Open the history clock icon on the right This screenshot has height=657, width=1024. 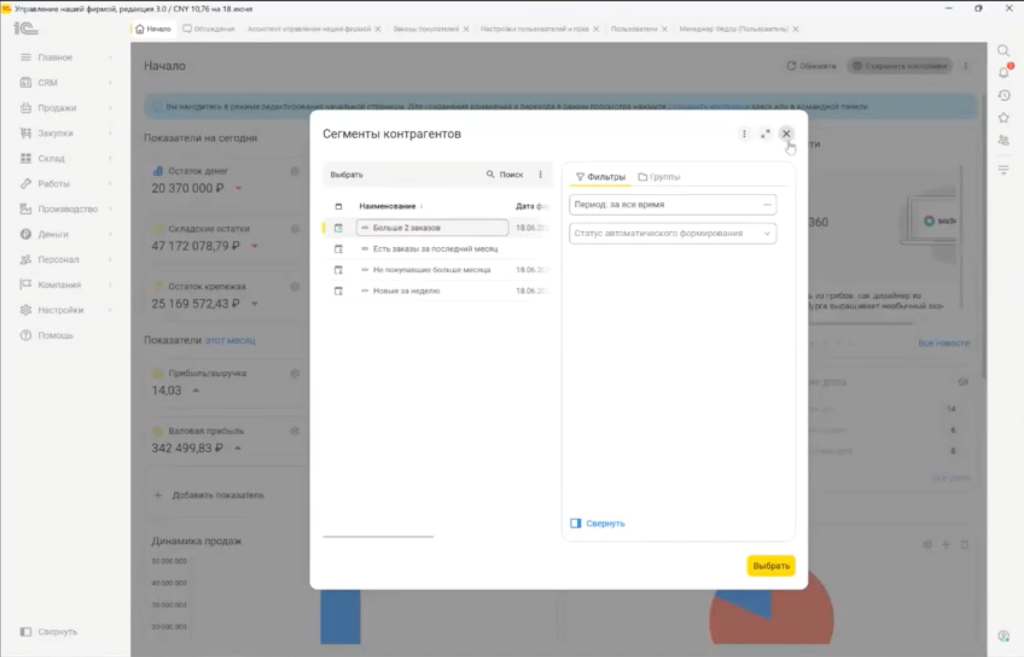pos(1004,95)
